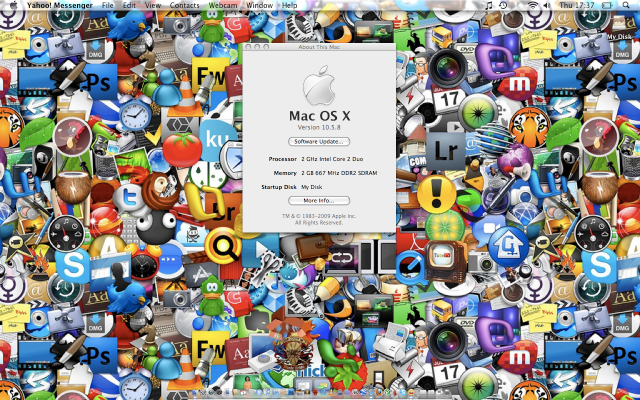Open VLC cone icon in the Dock
The height and width of the screenshot is (400, 640).
pos(331,392)
